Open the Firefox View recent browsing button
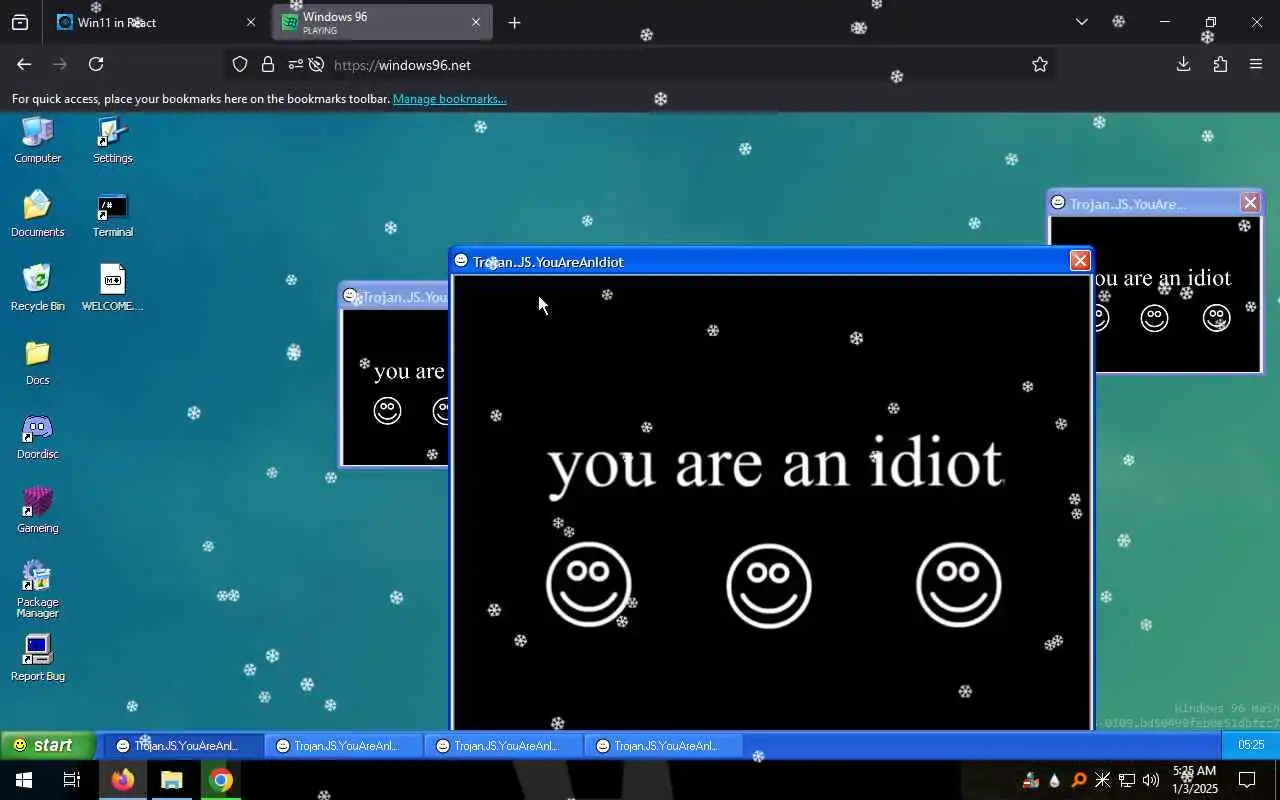This screenshot has height=800, width=1280. coord(20,22)
